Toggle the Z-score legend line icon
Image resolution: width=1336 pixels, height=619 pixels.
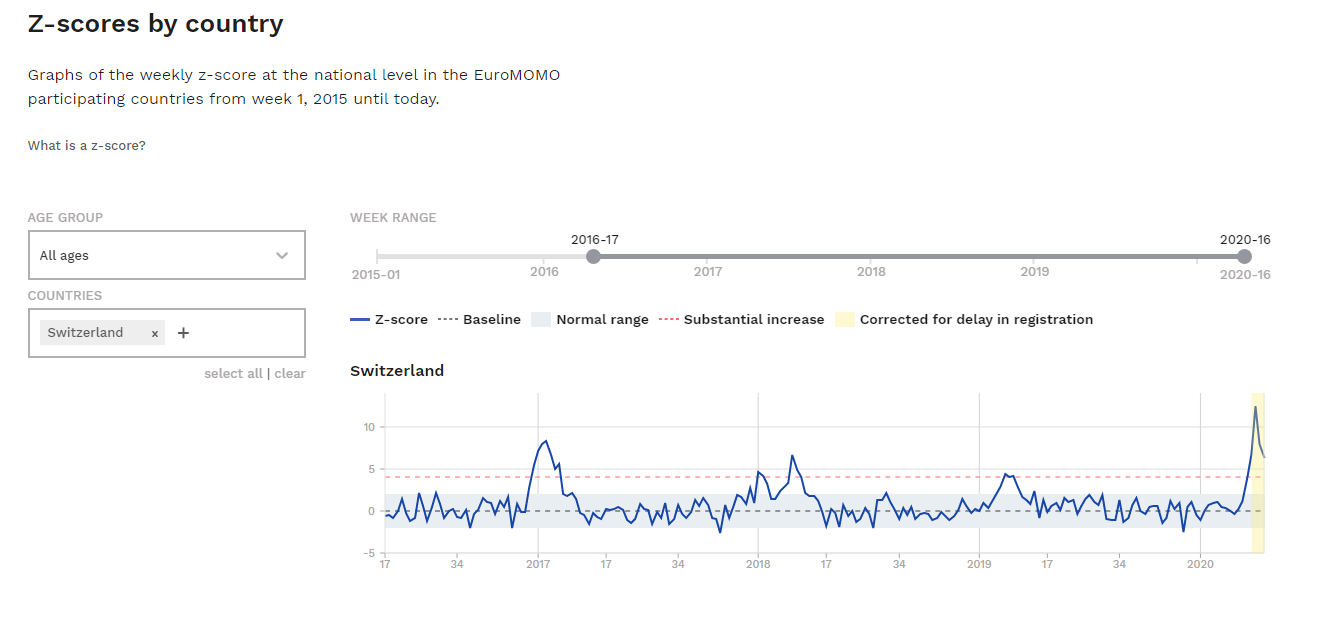(x=360, y=320)
